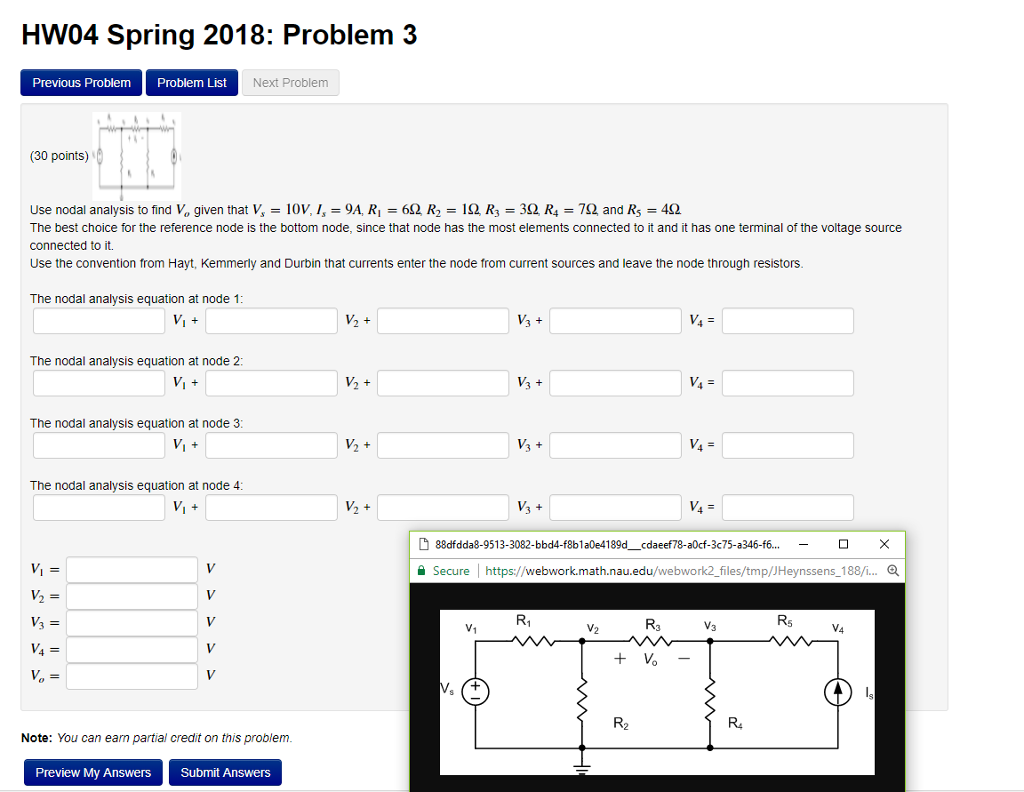
Task: Click the V1 final answer input box
Action: pos(132,569)
